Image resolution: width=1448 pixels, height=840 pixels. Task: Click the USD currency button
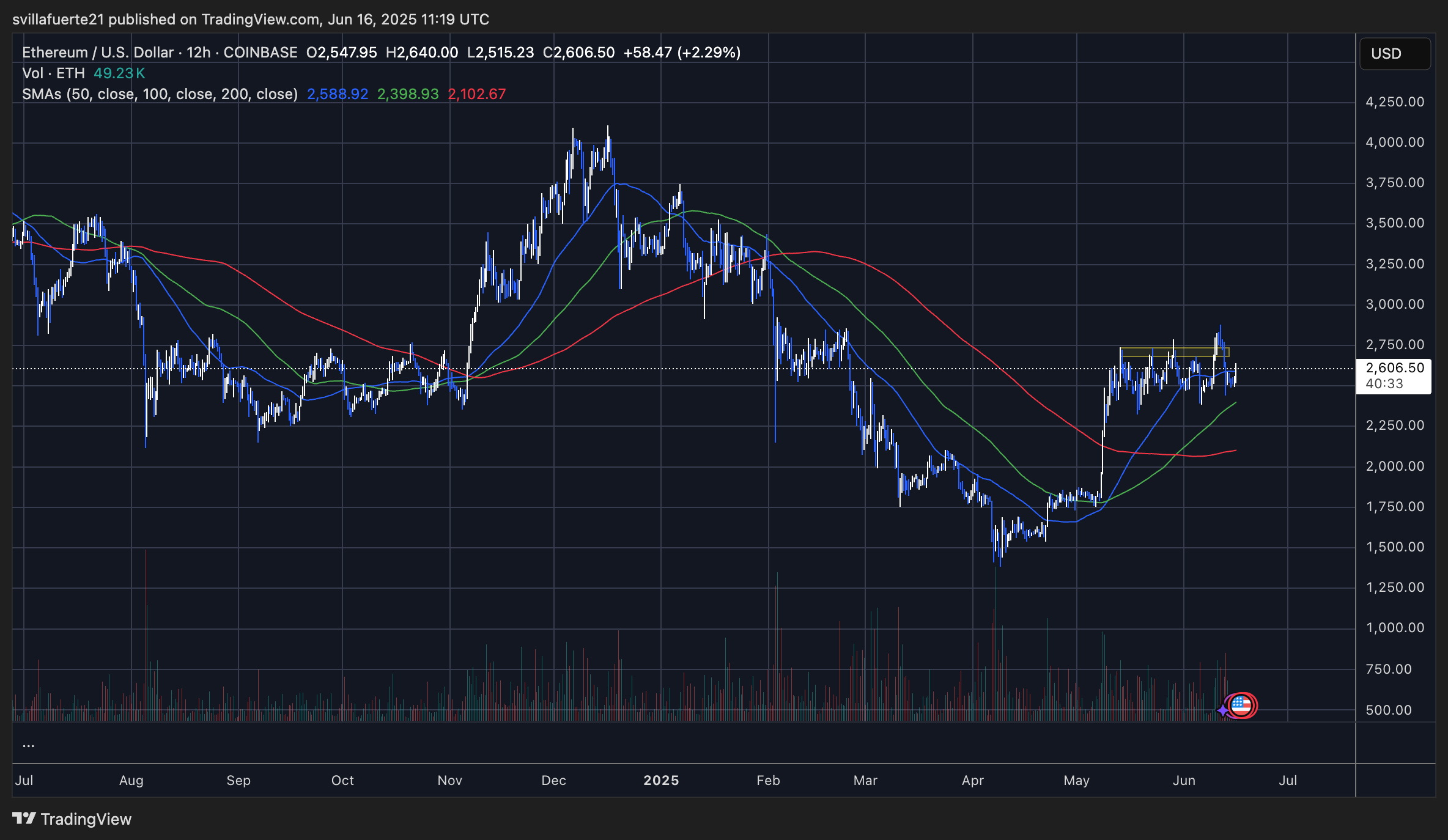[1395, 54]
